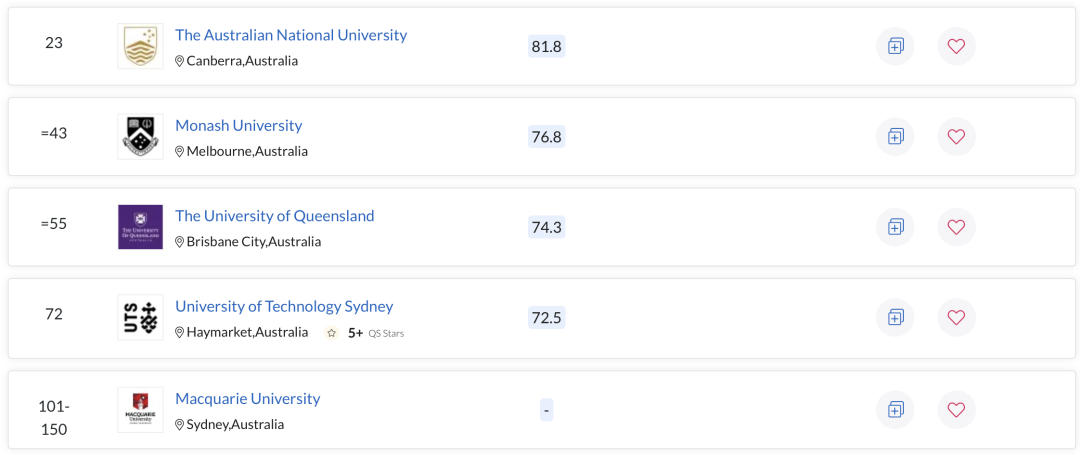This screenshot has height=455, width=1080.
Task: Click the 5+ QS Stars badge
Action: [365, 333]
